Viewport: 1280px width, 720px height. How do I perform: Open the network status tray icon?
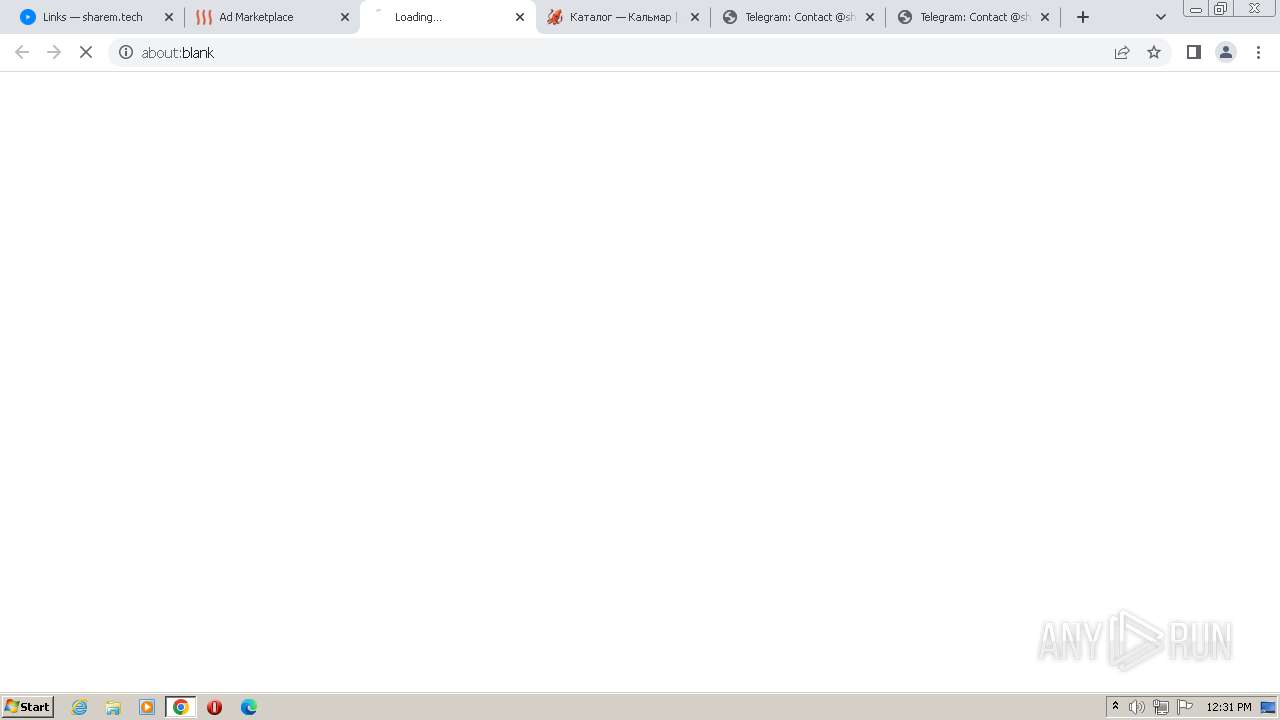coord(1161,707)
